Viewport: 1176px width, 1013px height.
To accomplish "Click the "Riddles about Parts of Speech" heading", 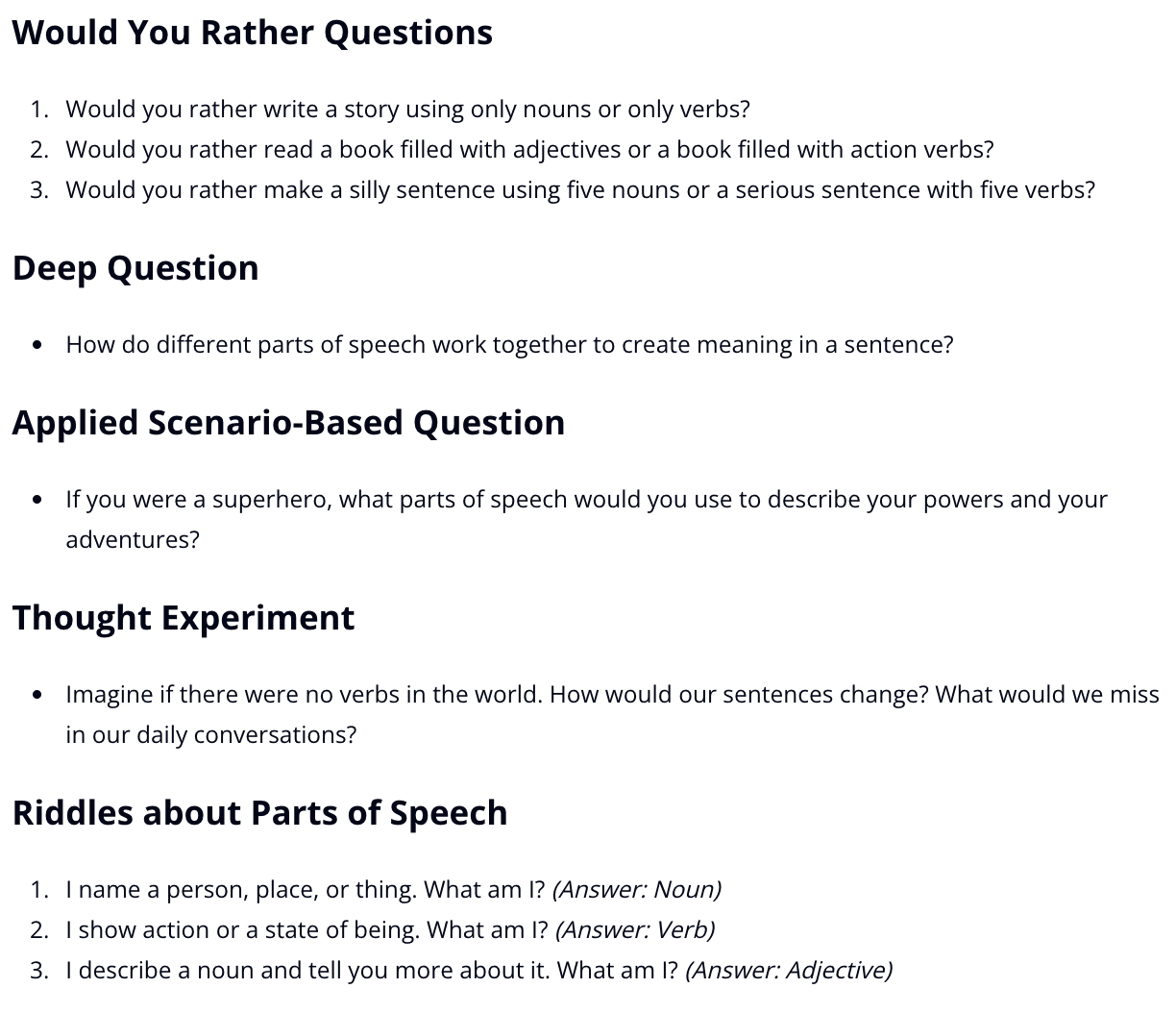I will (259, 813).
